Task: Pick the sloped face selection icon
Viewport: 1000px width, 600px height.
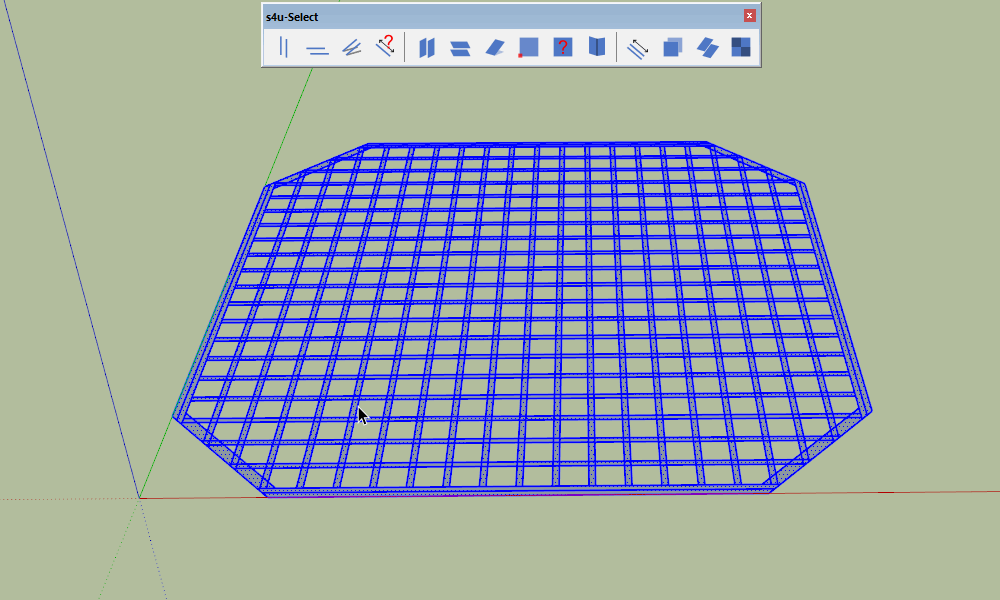Action: pyautogui.click(x=495, y=47)
